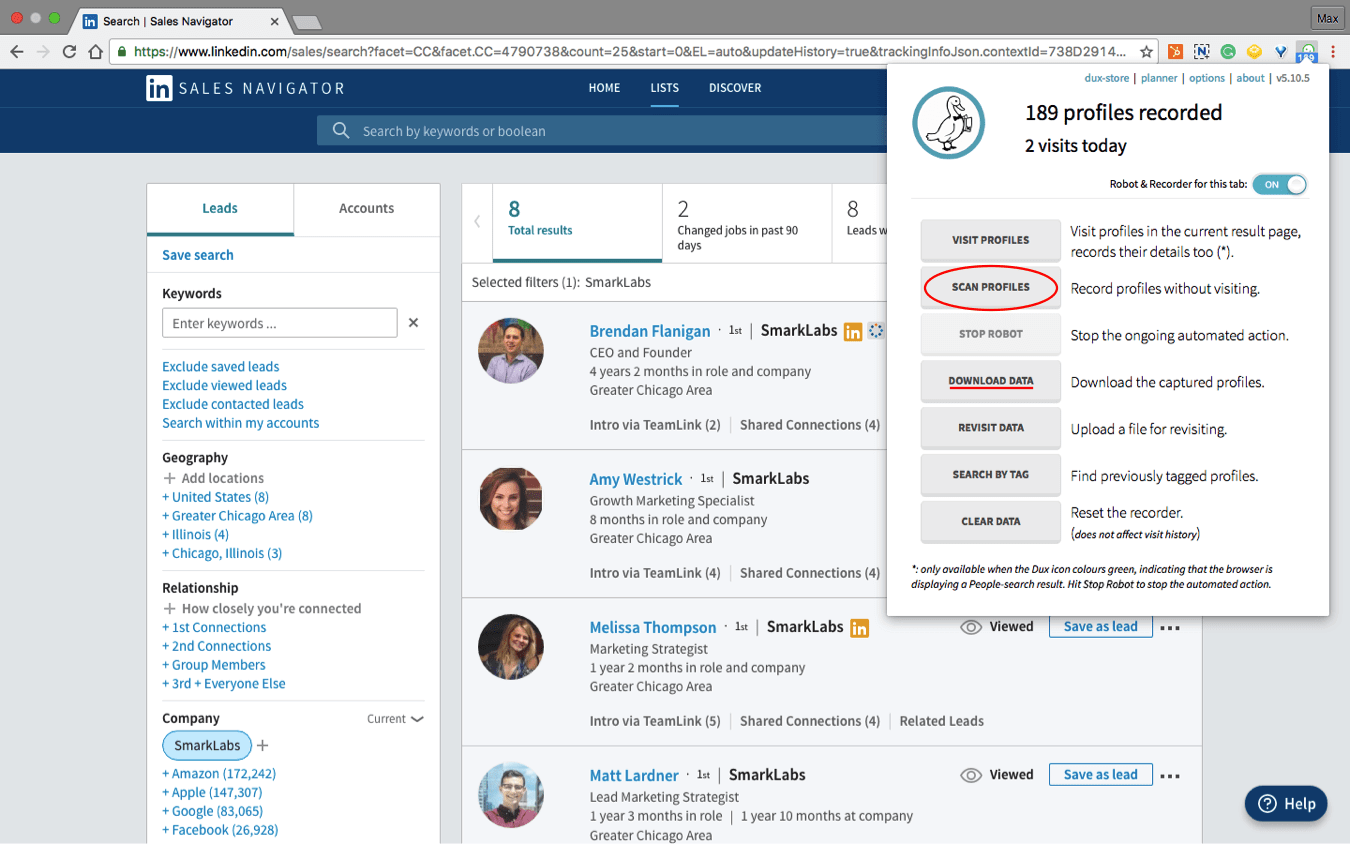Open the planner link
The height and width of the screenshot is (844, 1350).
pyautogui.click(x=1160, y=78)
